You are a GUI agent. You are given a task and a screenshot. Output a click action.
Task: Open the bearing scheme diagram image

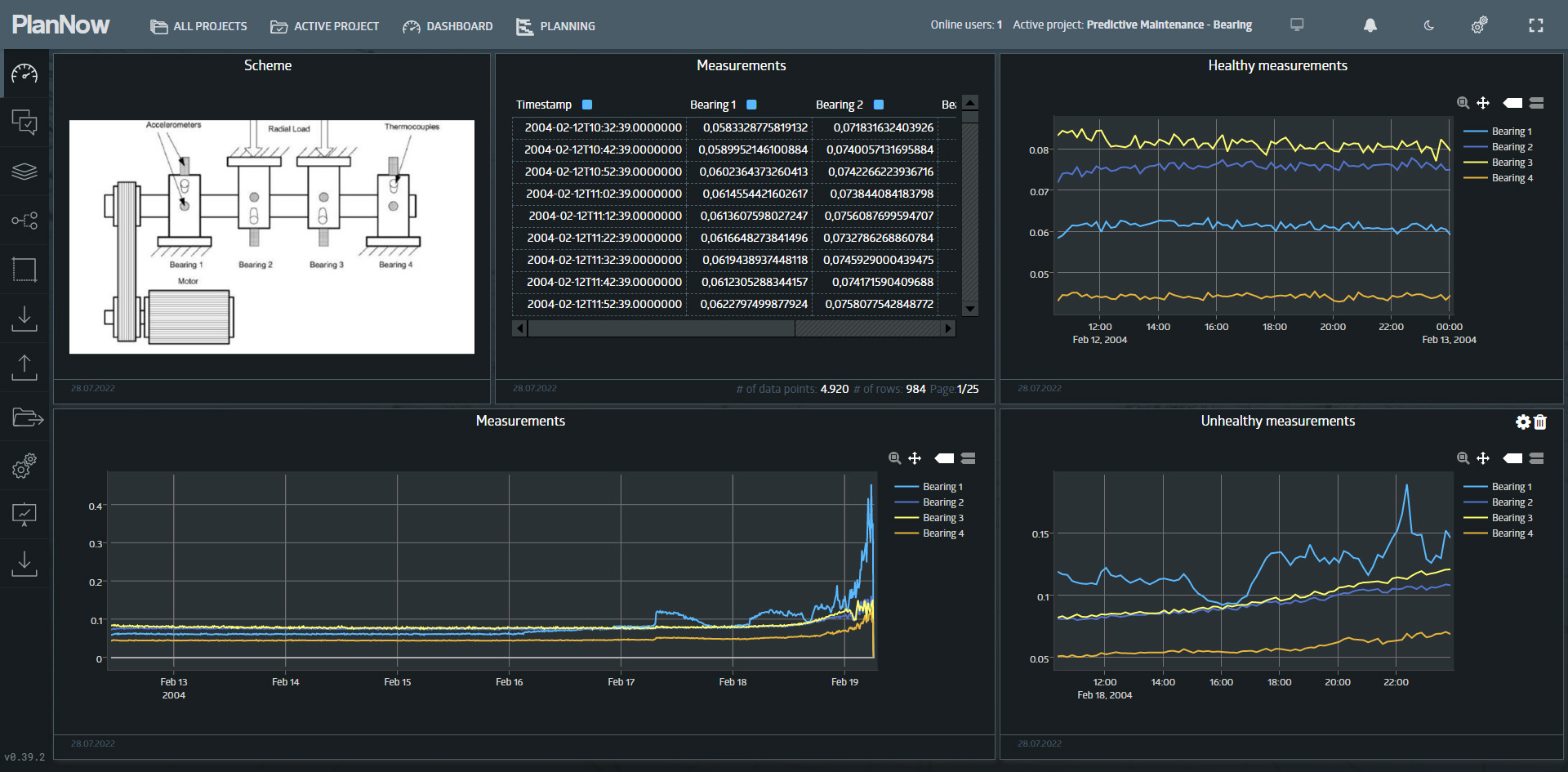tap(272, 237)
